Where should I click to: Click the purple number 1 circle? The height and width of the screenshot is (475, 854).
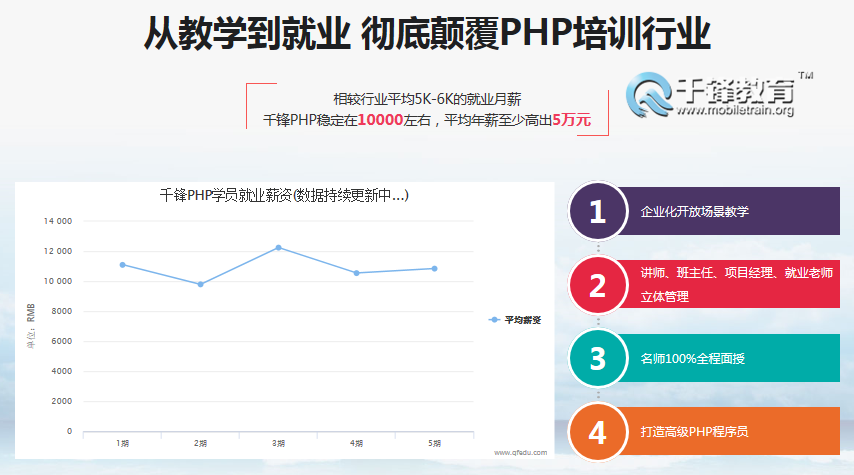[598, 212]
